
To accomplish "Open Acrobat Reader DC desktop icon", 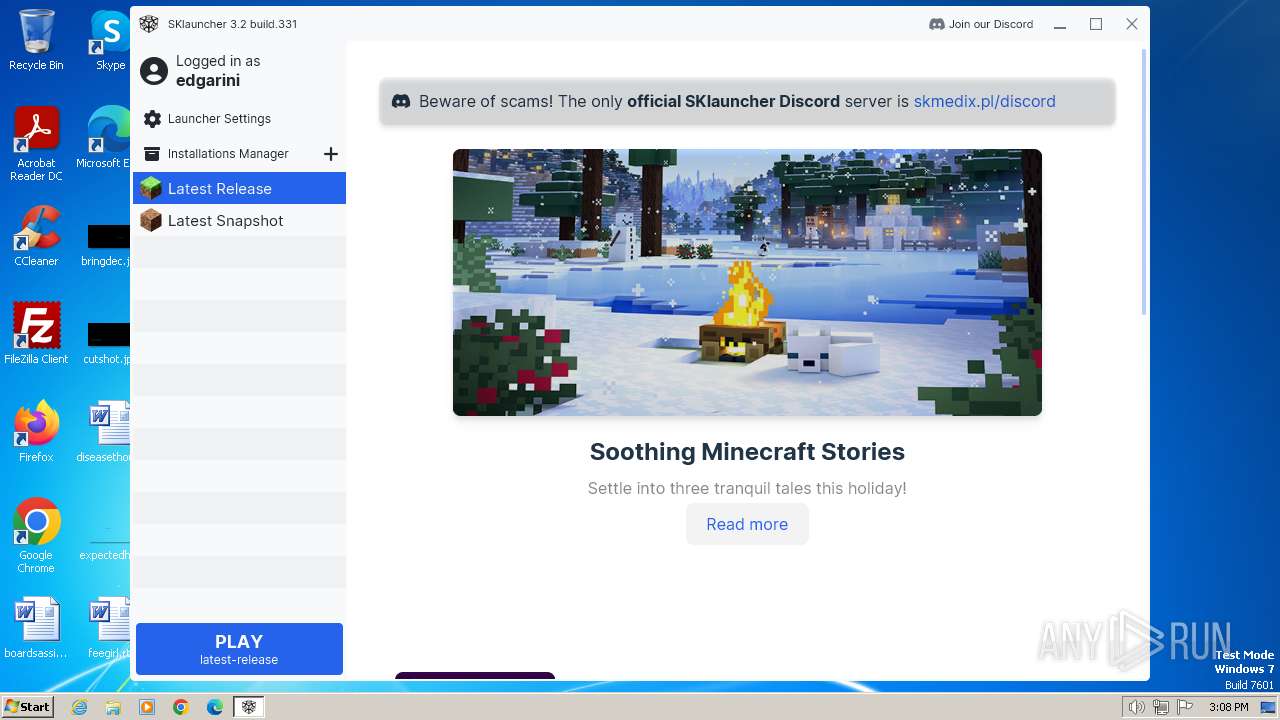I will pyautogui.click(x=36, y=144).
